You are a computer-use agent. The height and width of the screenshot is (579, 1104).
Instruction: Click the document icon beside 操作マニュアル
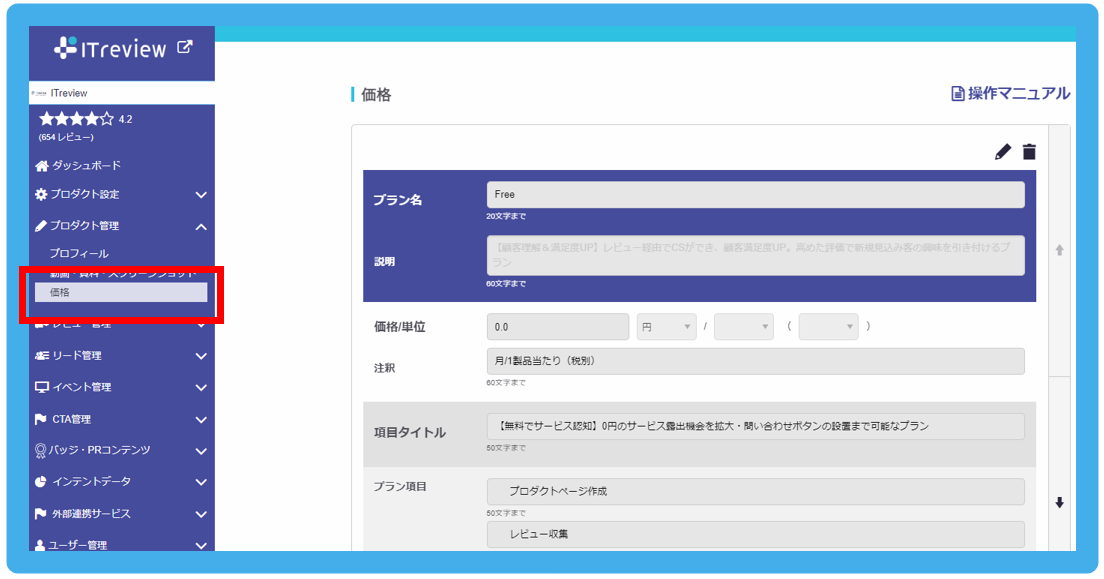point(956,92)
